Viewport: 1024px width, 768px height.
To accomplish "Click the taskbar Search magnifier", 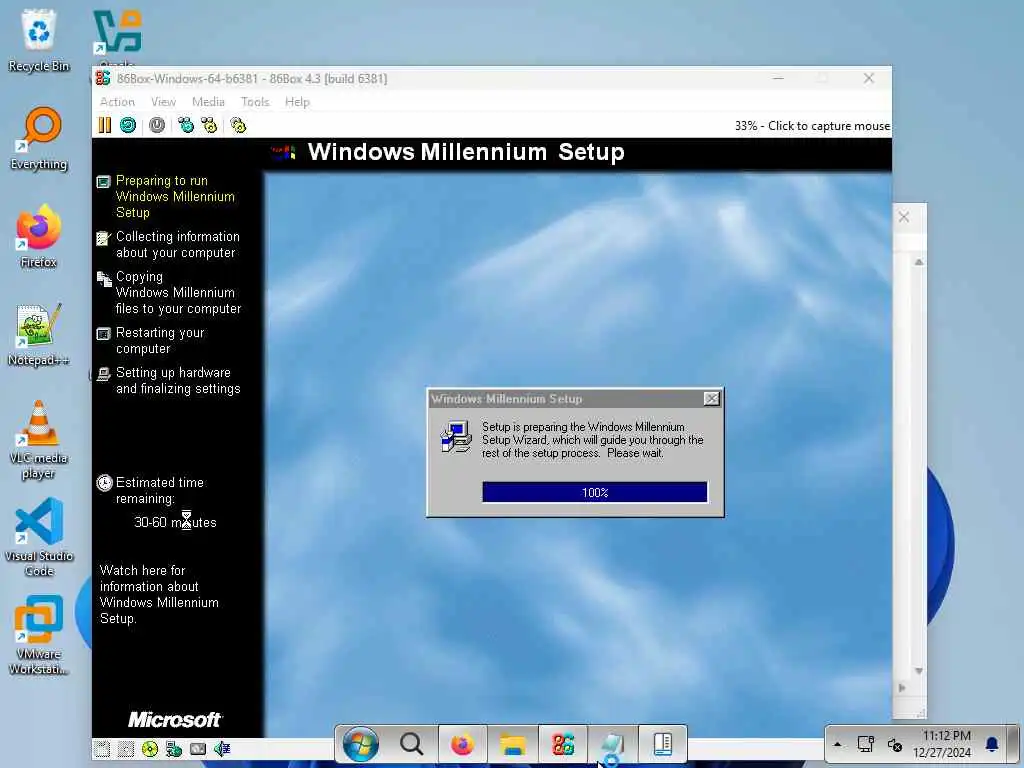I will (411, 744).
